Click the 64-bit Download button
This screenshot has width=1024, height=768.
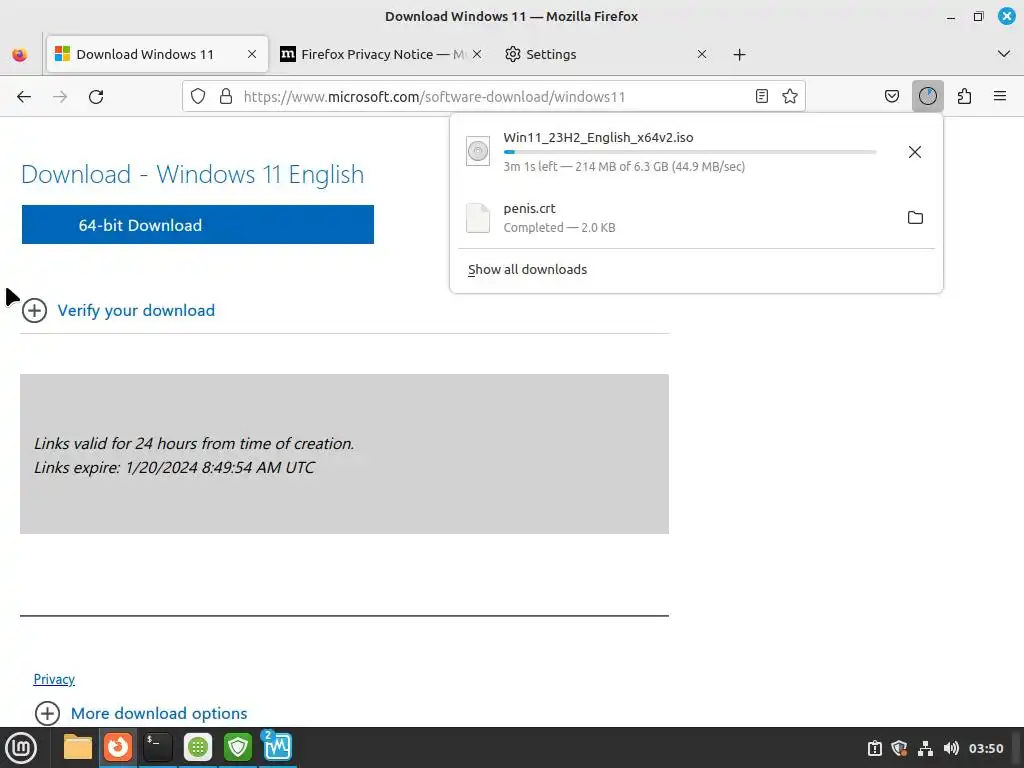pyautogui.click(x=198, y=225)
